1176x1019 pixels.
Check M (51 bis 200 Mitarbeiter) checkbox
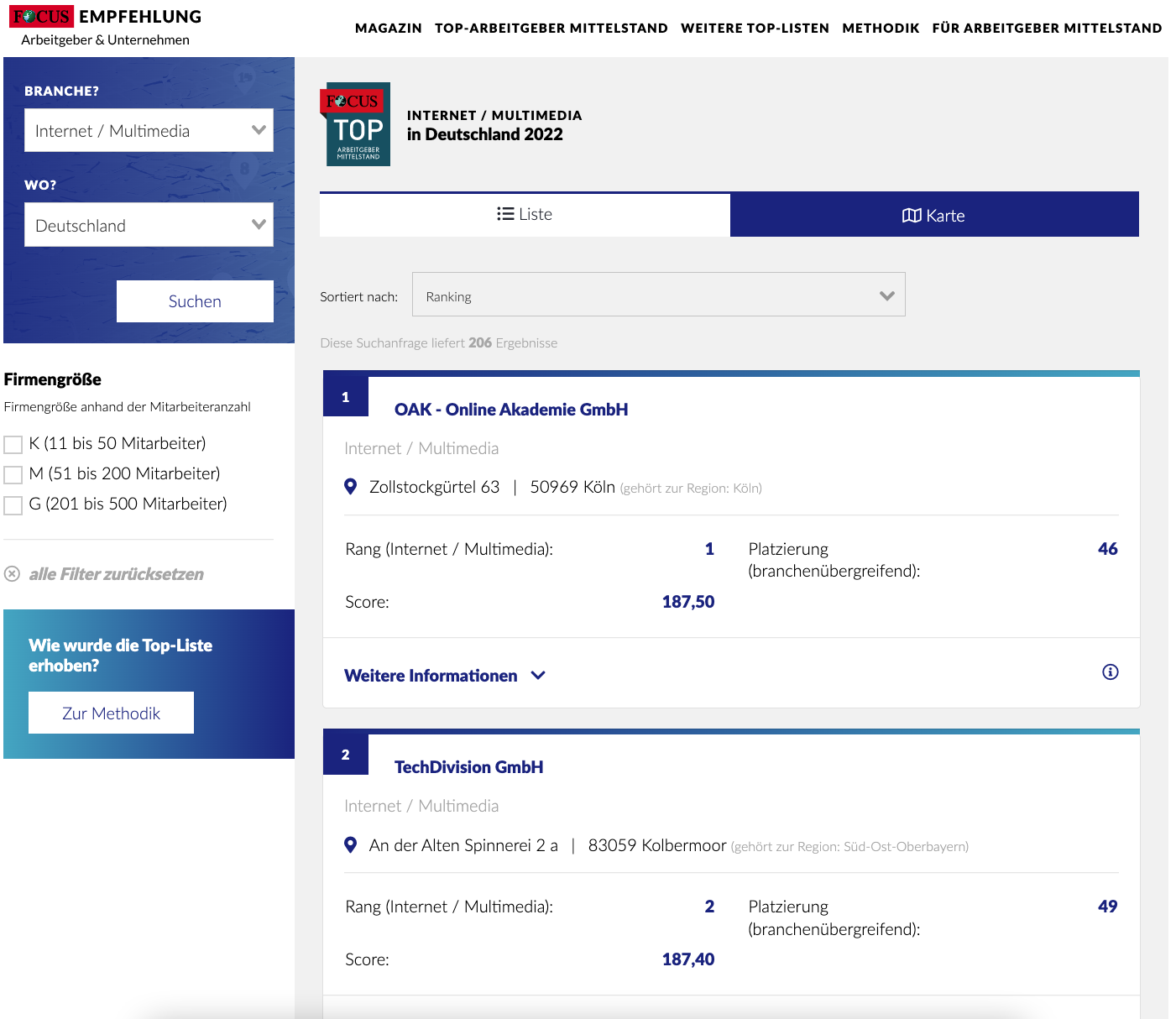(13, 474)
